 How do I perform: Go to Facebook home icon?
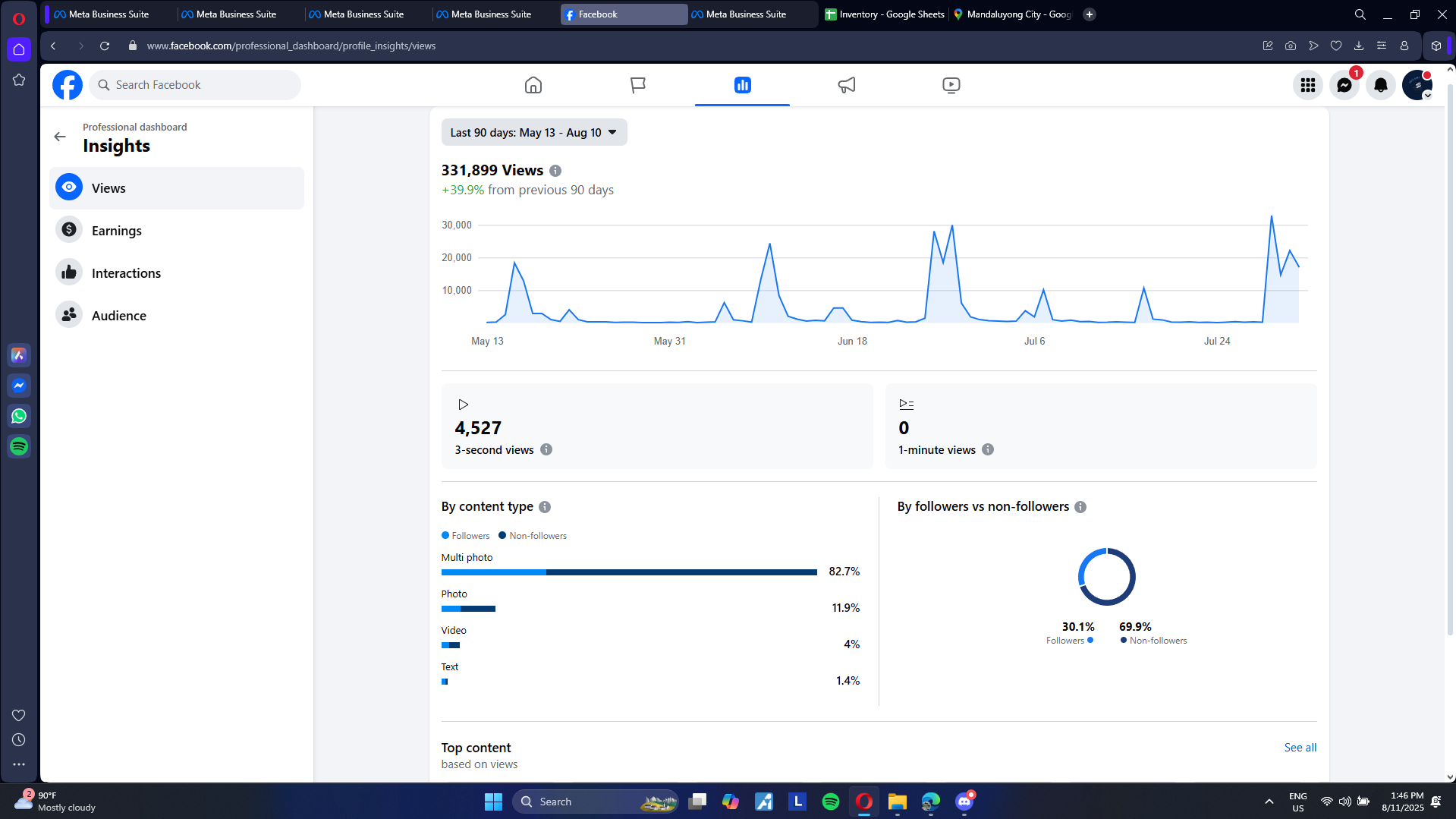(533, 85)
